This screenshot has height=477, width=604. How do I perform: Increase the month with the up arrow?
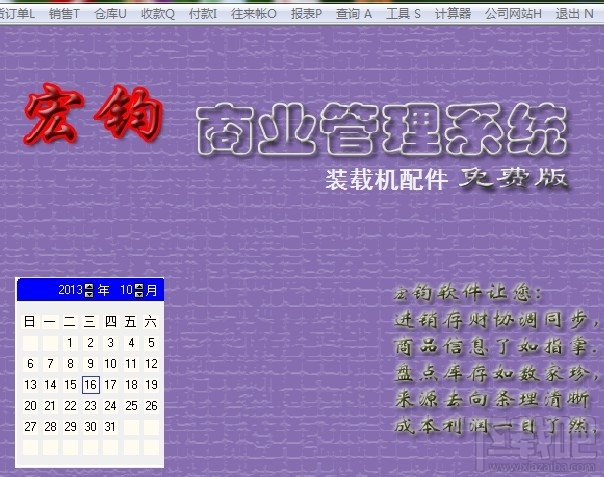tap(139, 287)
